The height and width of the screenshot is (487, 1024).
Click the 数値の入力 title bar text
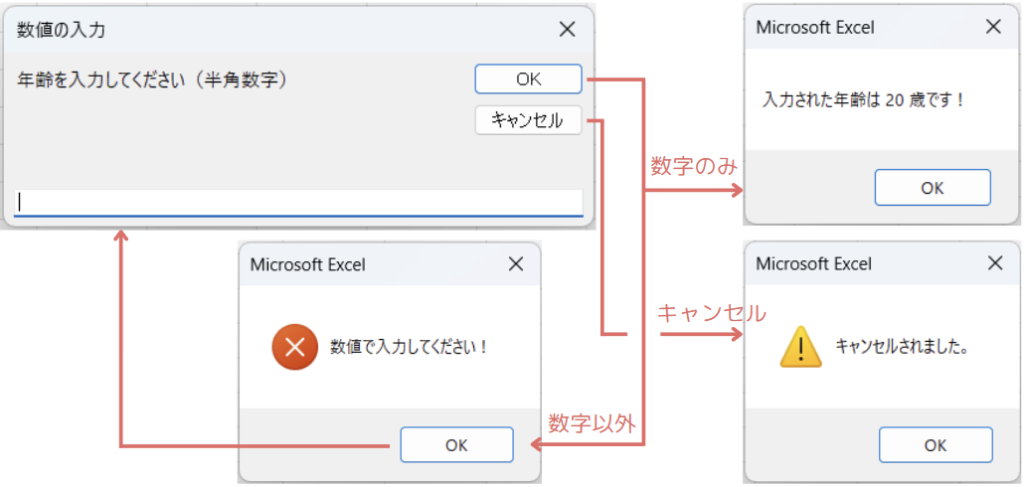(x=62, y=30)
